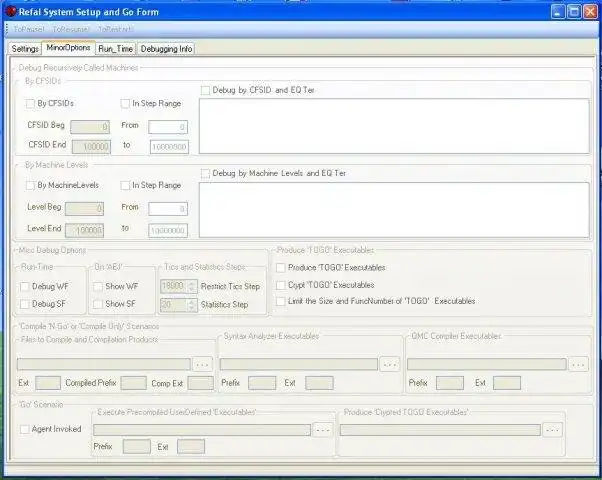Decrease the Restrict Tics Step value
Viewport: 602px width, 480px height.
pos(192,290)
